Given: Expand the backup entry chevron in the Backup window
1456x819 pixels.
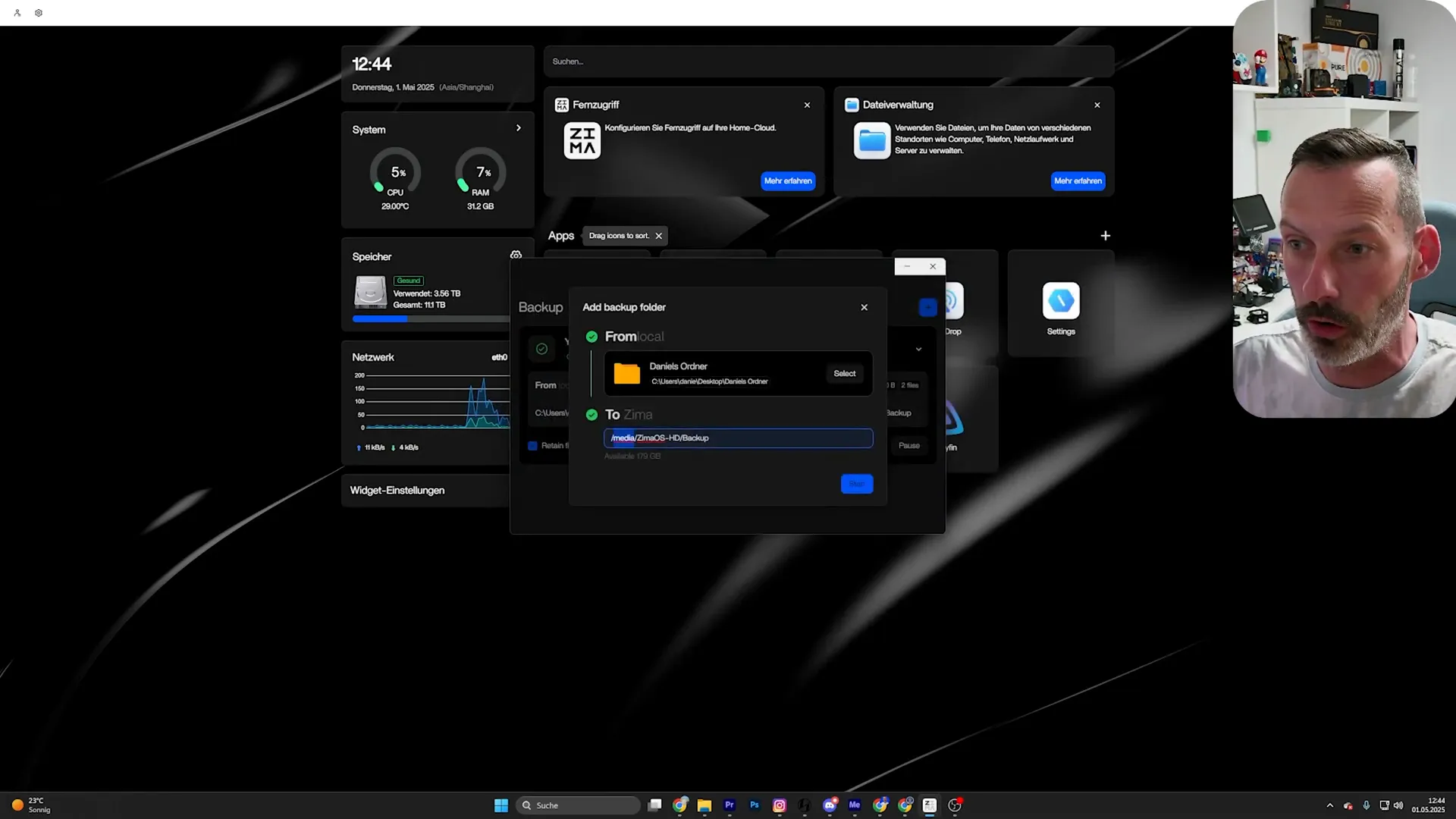Looking at the screenshot, I should tap(918, 350).
